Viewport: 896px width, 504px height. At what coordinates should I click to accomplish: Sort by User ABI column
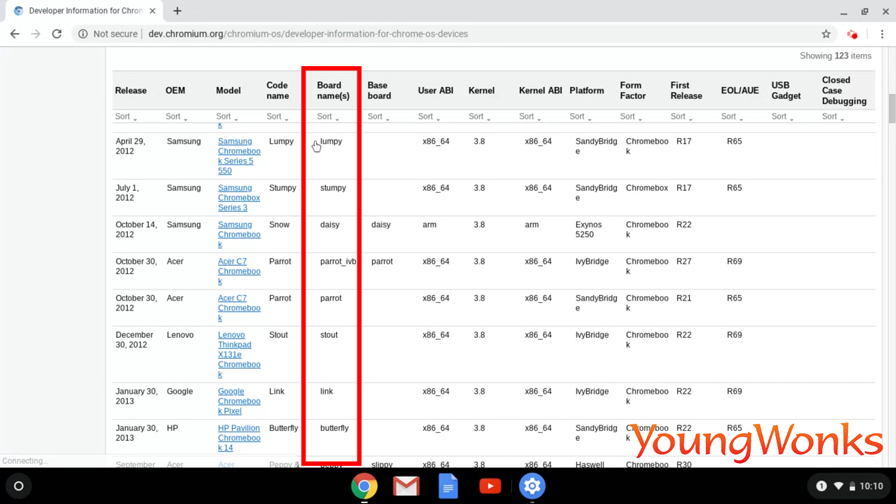pyautogui.click(x=429, y=117)
